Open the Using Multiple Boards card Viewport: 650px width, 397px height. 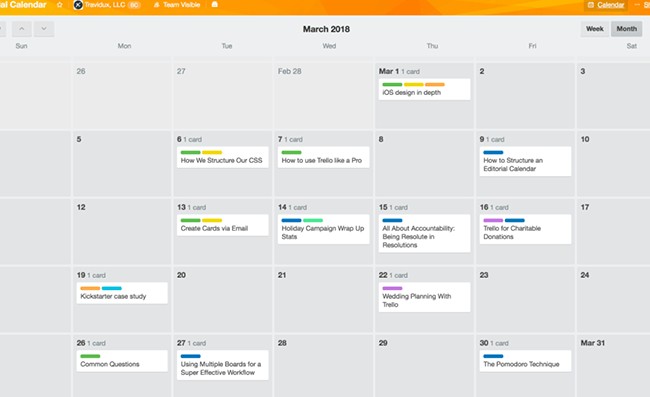(x=223, y=365)
